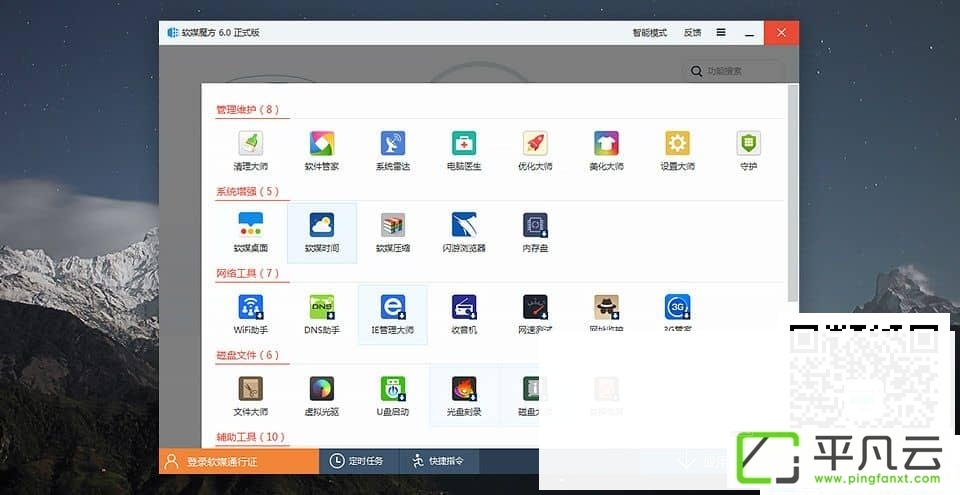
Task: Launch 文件大师 file tool
Action: point(250,396)
